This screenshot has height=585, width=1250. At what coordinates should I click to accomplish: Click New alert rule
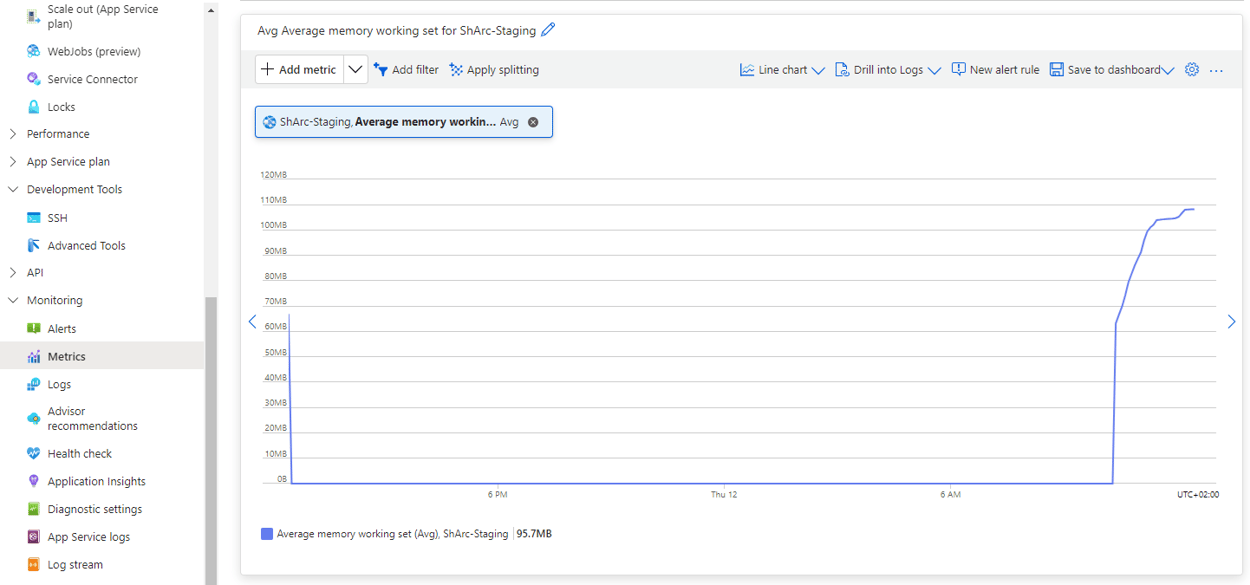click(x=995, y=69)
